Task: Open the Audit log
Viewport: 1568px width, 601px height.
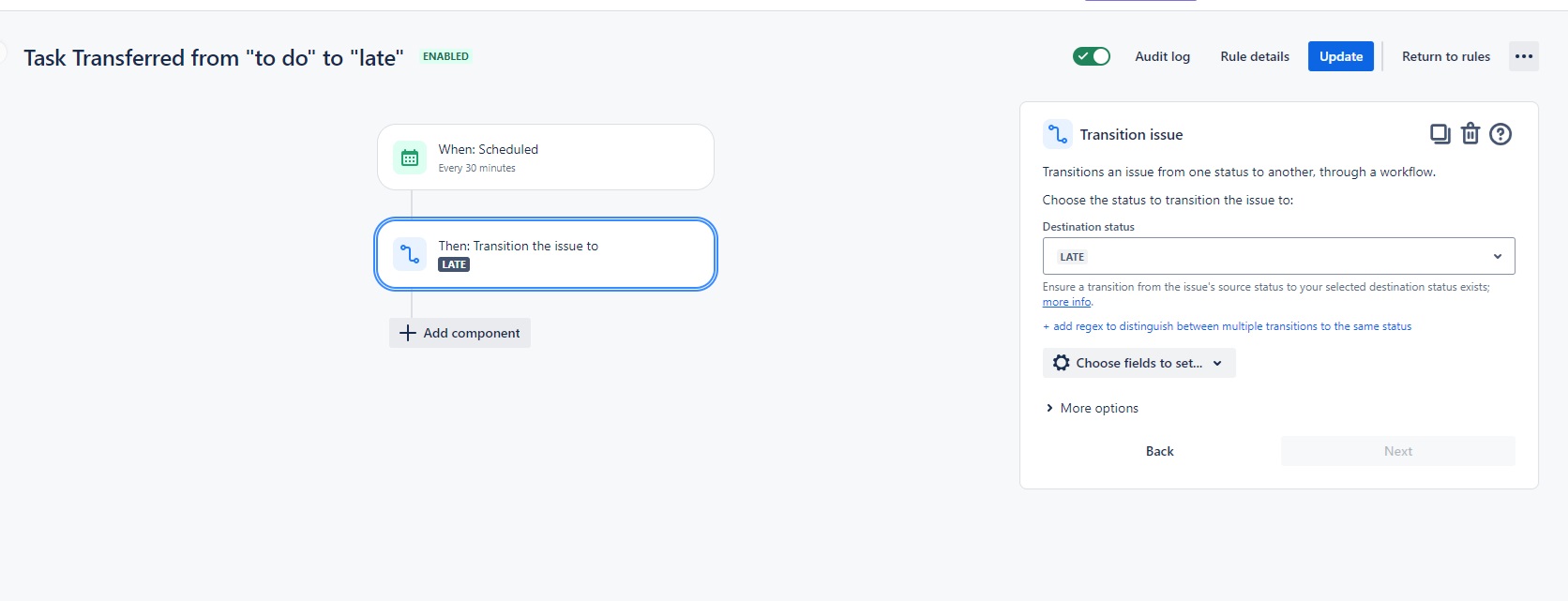Action: [1162, 56]
